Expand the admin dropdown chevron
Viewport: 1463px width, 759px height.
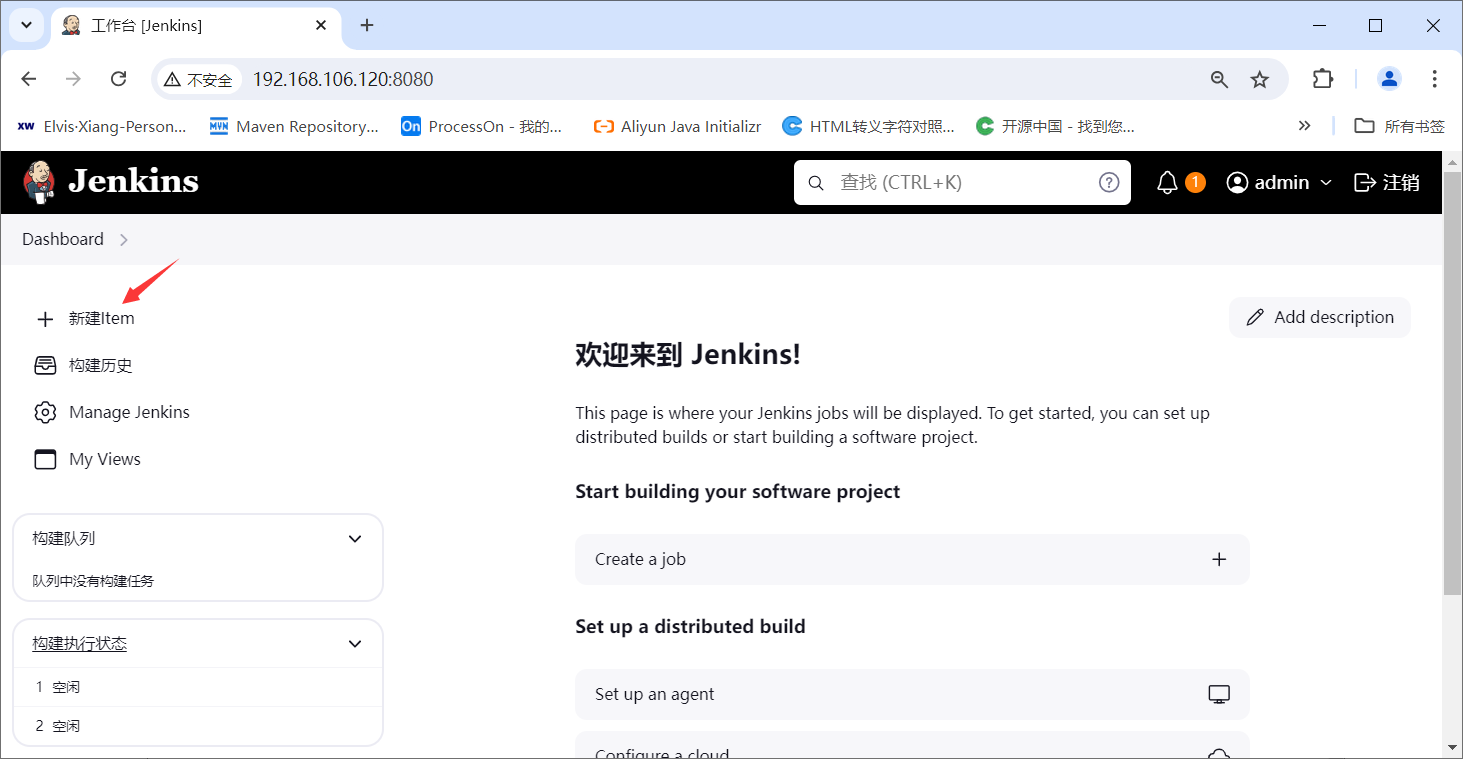(1326, 183)
